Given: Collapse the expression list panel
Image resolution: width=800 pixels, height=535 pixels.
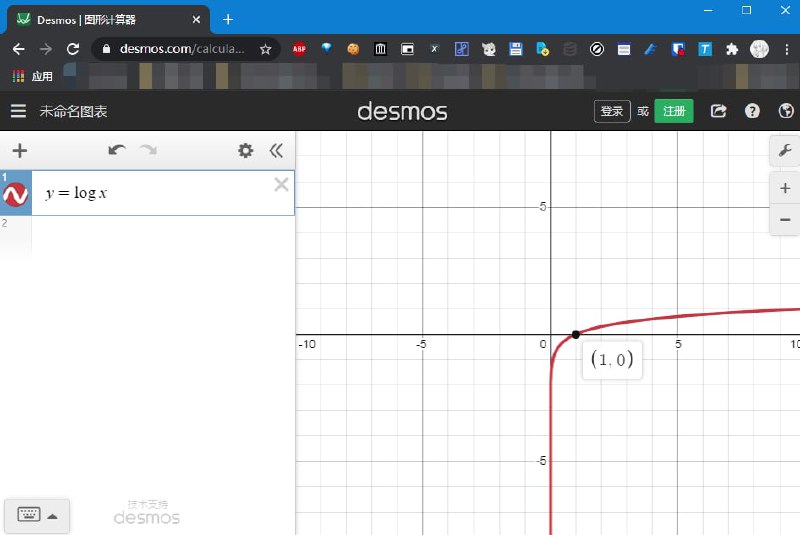Looking at the screenshot, I should click(277, 151).
